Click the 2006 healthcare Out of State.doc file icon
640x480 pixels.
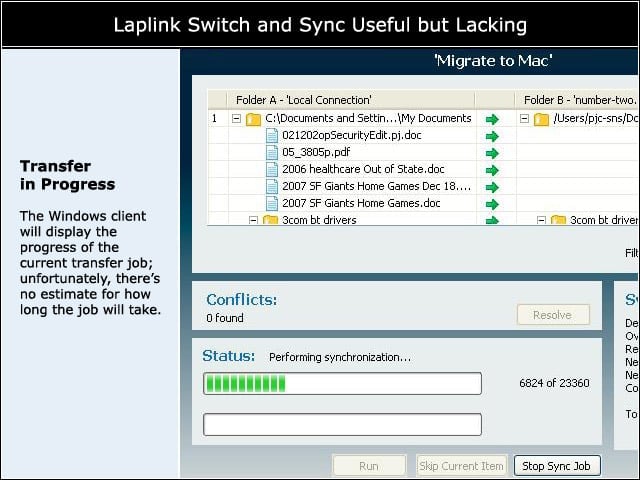(x=272, y=169)
